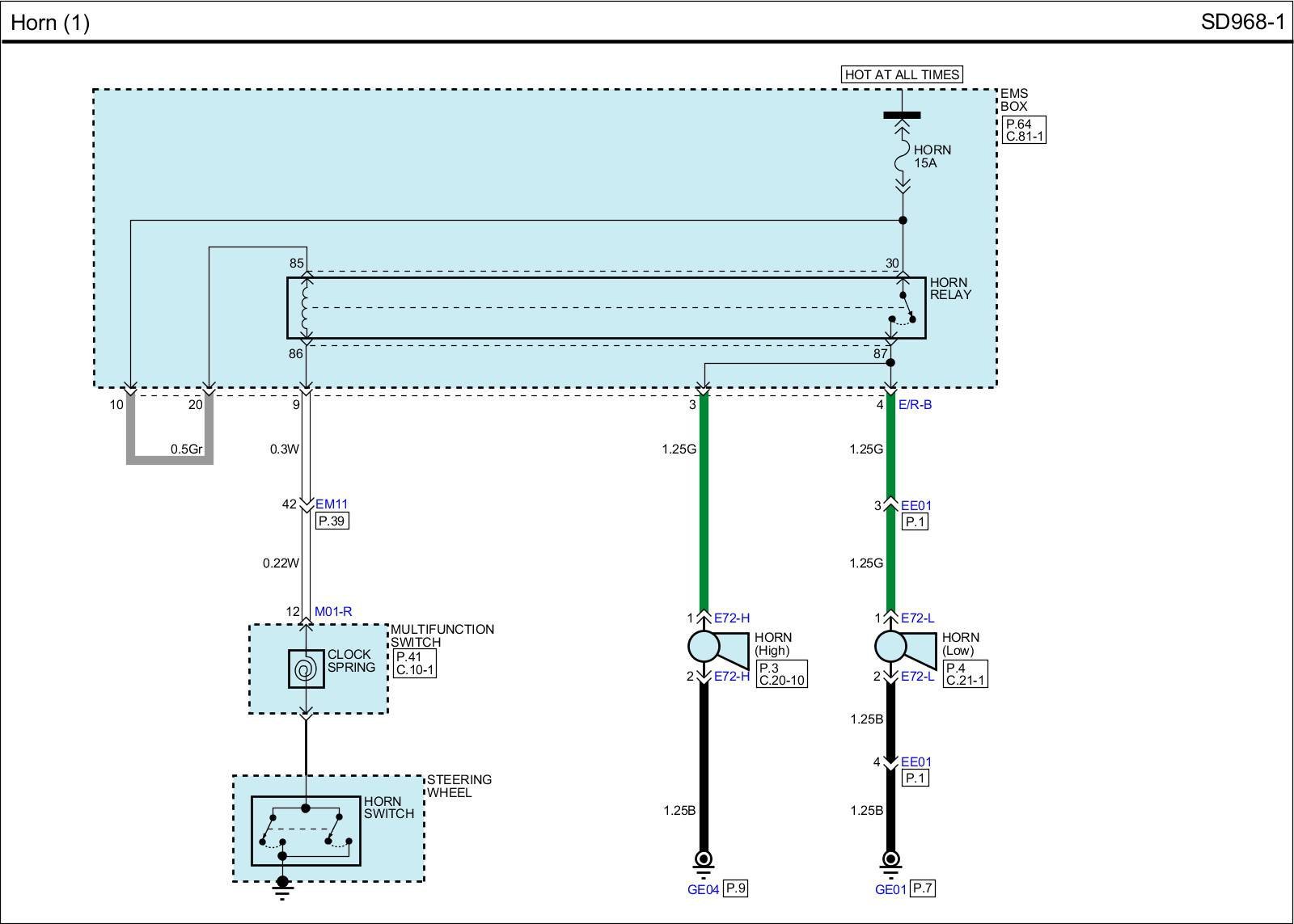Screen dimensions: 1294x924
Task: Open the M01-R connector label
Action: pyautogui.click(x=333, y=612)
